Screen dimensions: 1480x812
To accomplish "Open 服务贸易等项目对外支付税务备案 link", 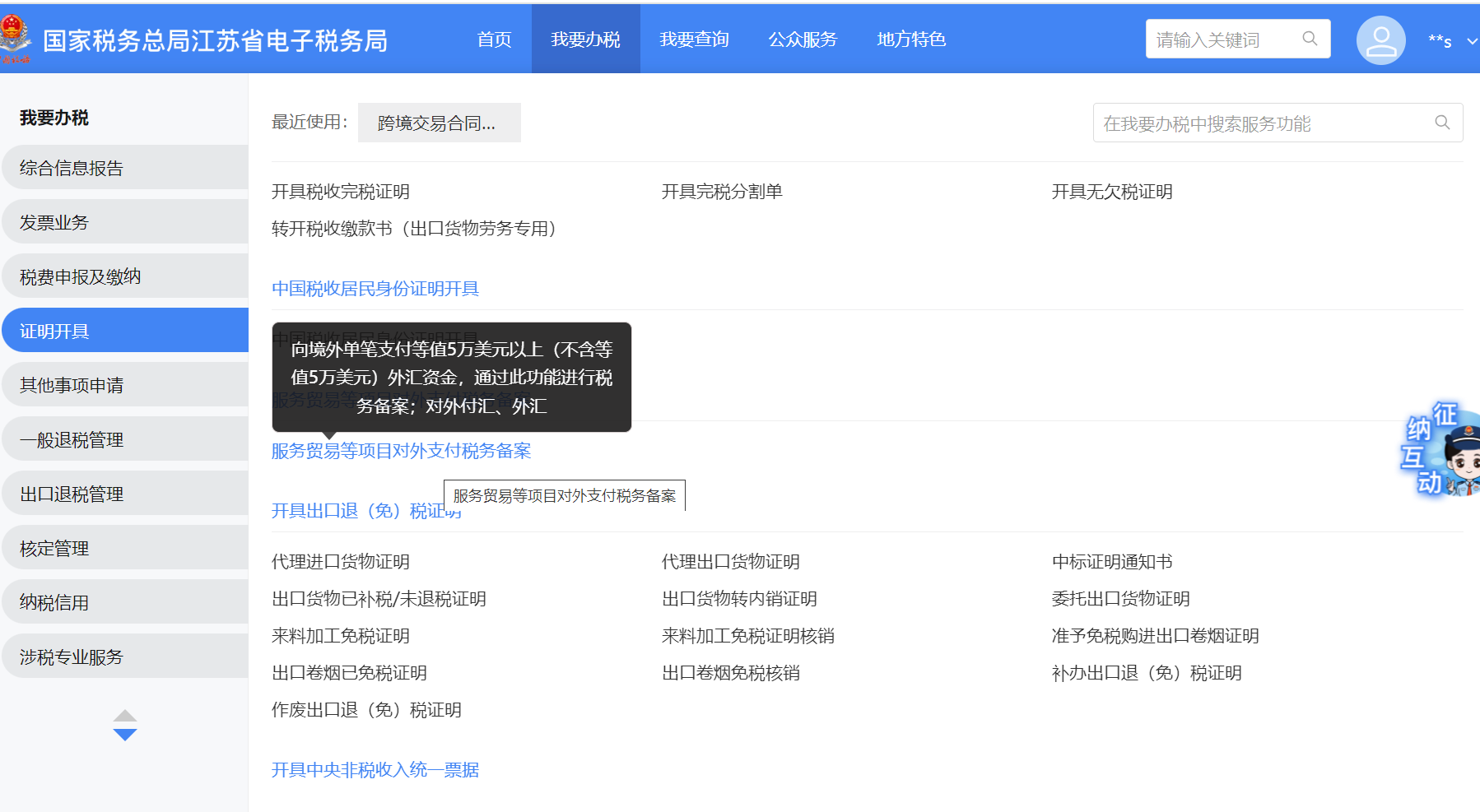I will click(x=401, y=451).
